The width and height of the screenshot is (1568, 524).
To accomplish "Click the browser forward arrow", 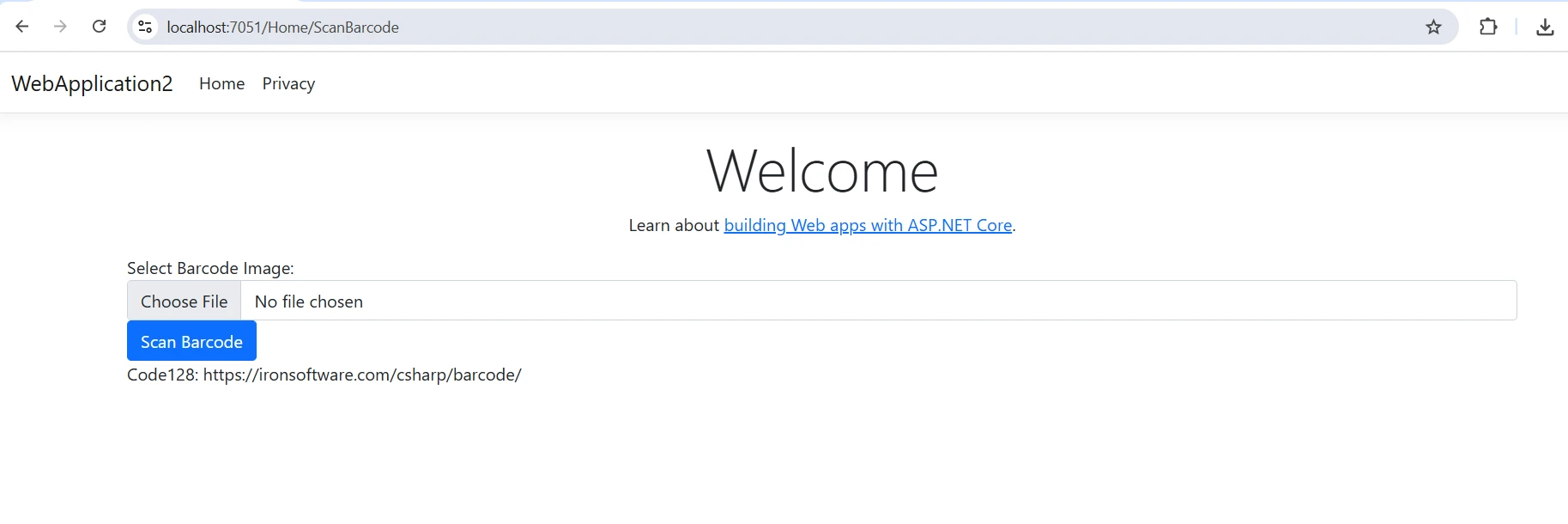I will tap(60, 27).
